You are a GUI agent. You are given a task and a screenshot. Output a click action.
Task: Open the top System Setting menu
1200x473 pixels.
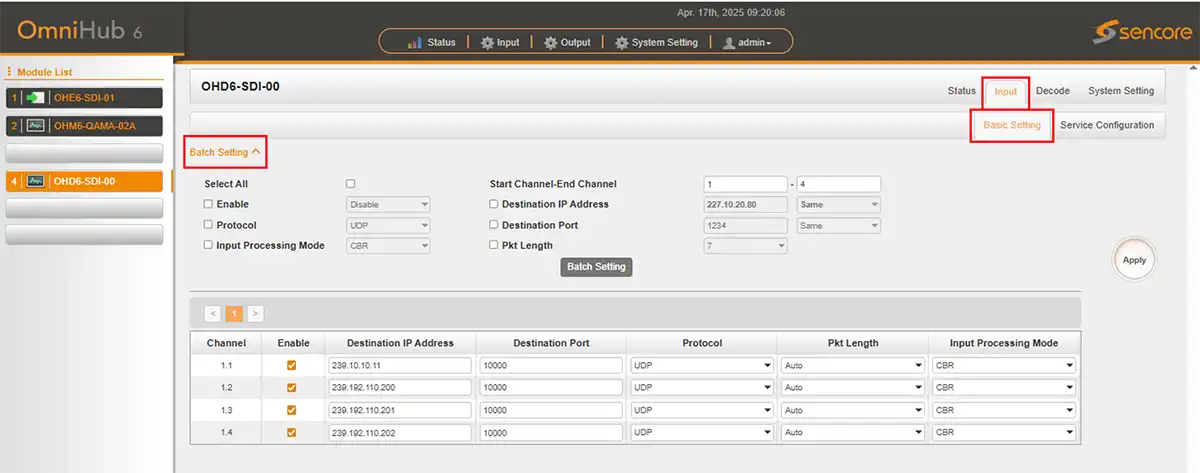pyautogui.click(x=657, y=42)
